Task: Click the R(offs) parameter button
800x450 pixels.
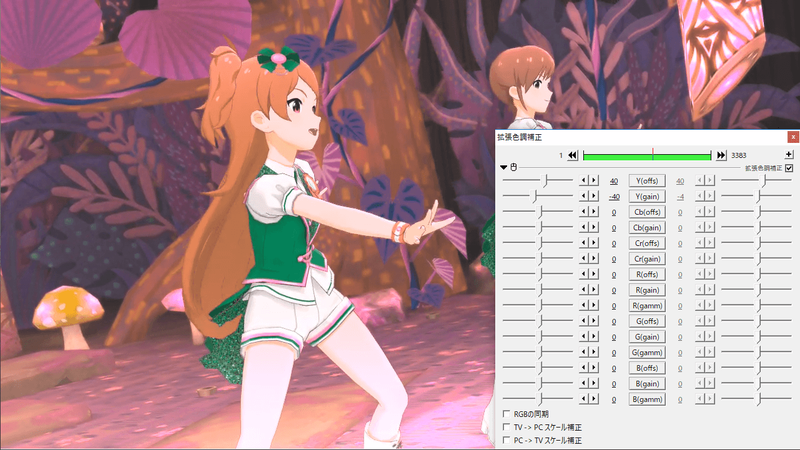Action: (647, 274)
